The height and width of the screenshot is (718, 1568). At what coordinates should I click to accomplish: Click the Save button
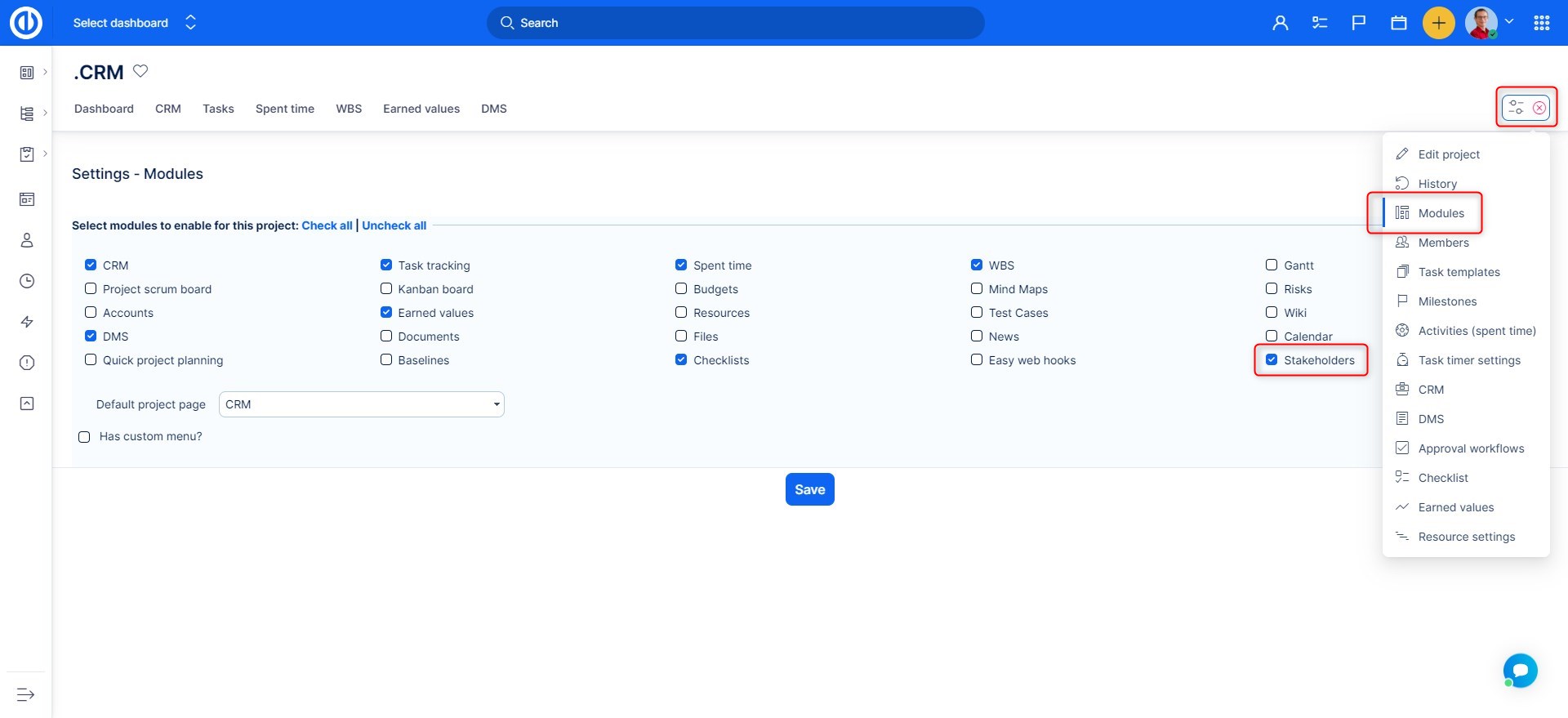[x=809, y=489]
